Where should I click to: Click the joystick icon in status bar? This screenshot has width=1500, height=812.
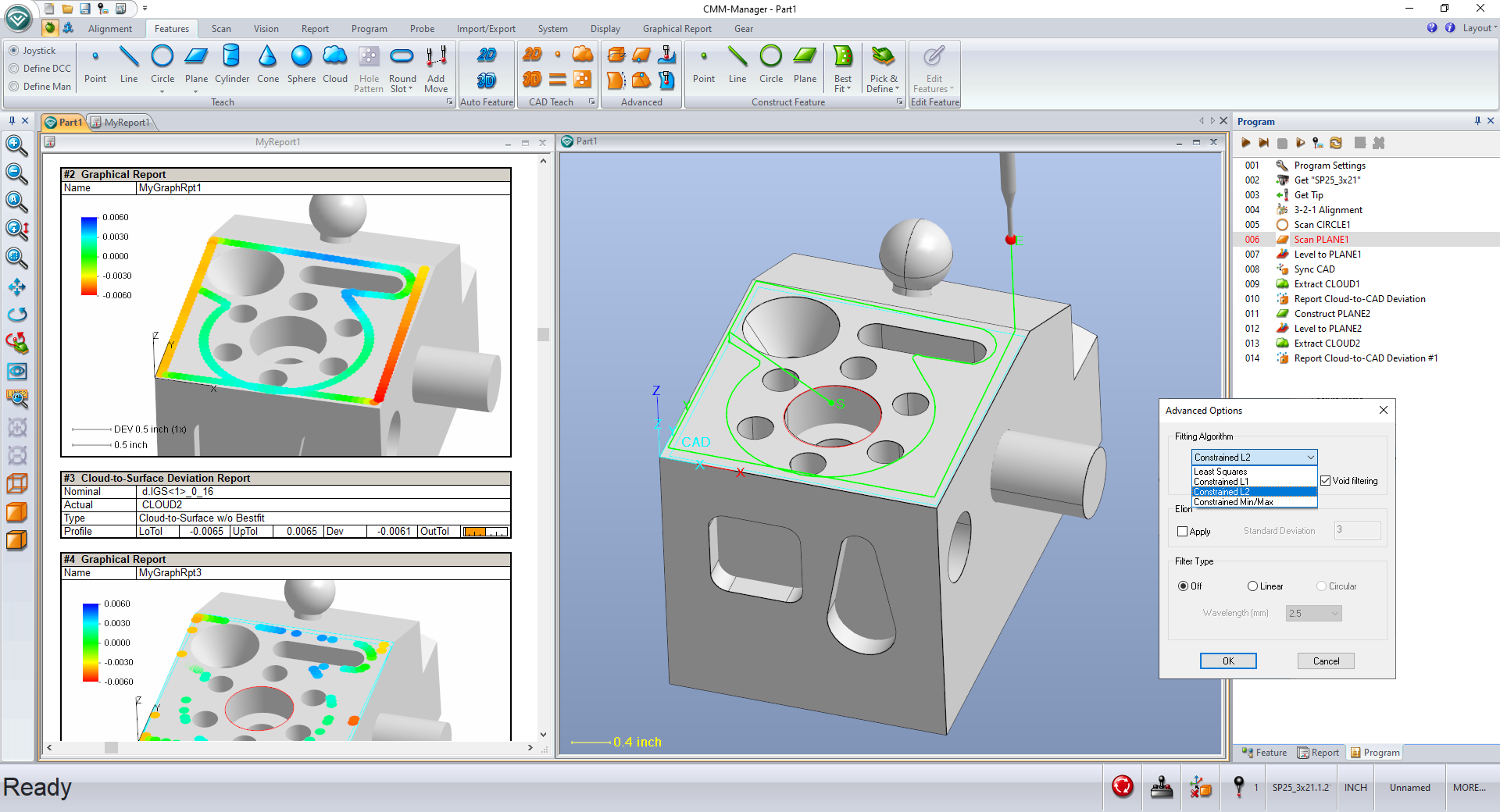(1162, 787)
